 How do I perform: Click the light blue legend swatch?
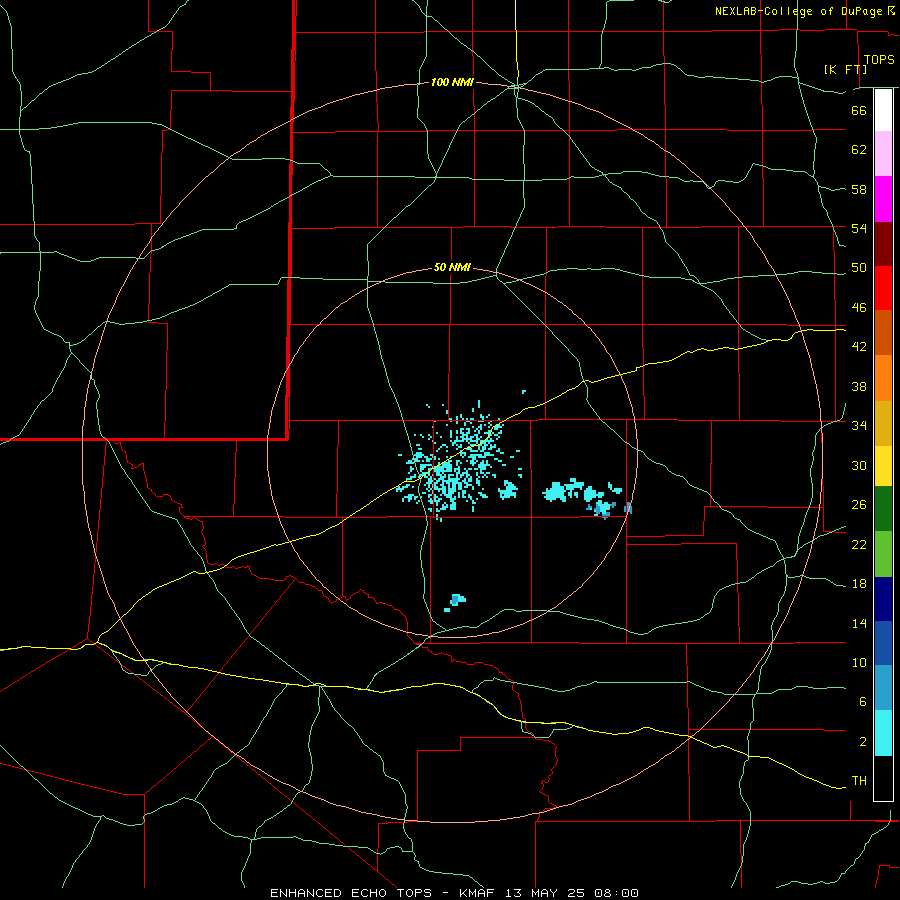(x=883, y=688)
